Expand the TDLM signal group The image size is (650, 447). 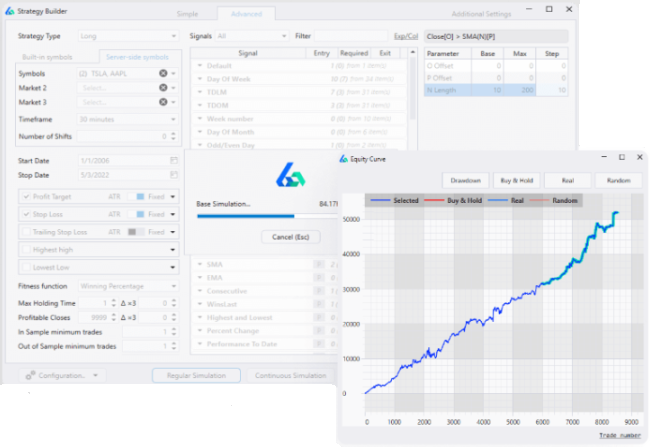tap(200, 92)
